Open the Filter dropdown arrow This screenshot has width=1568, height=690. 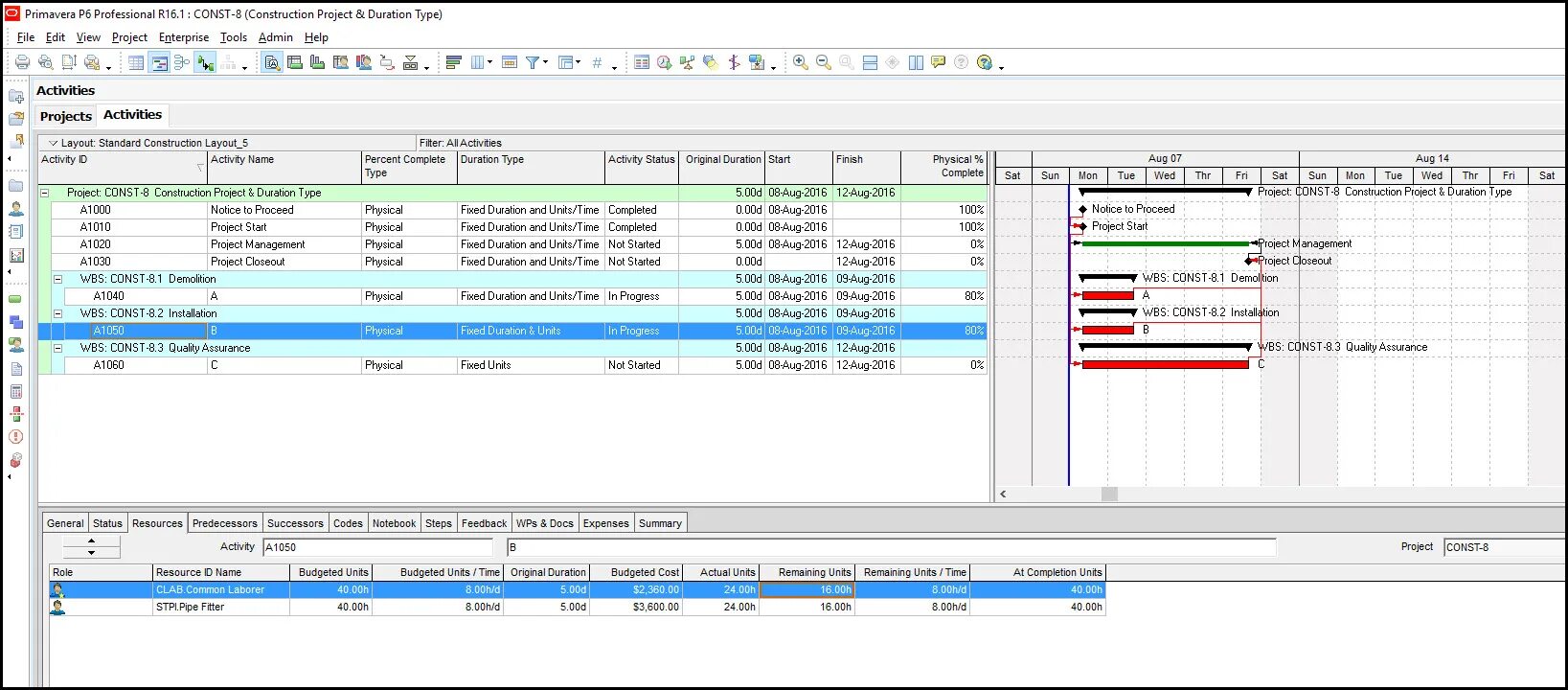point(545,63)
